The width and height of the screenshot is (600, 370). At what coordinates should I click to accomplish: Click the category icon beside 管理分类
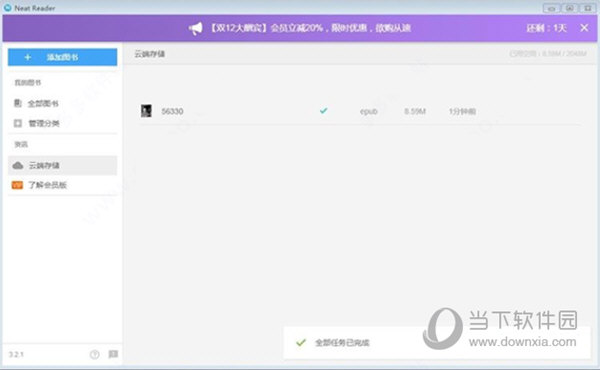18,123
